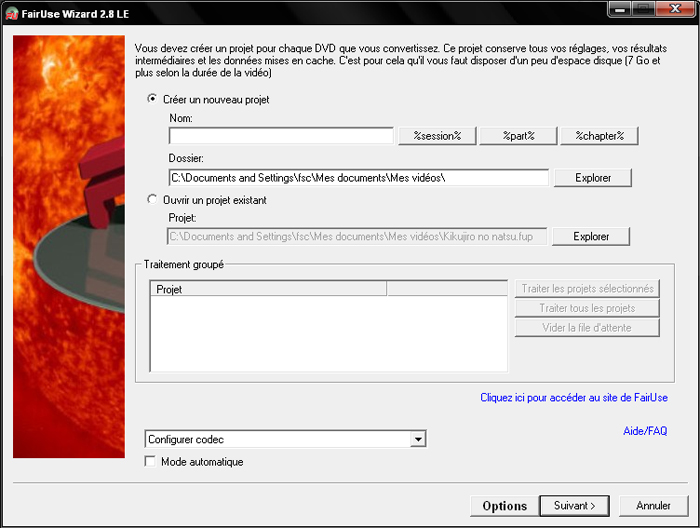Insert the %part% variable

pyautogui.click(x=518, y=136)
